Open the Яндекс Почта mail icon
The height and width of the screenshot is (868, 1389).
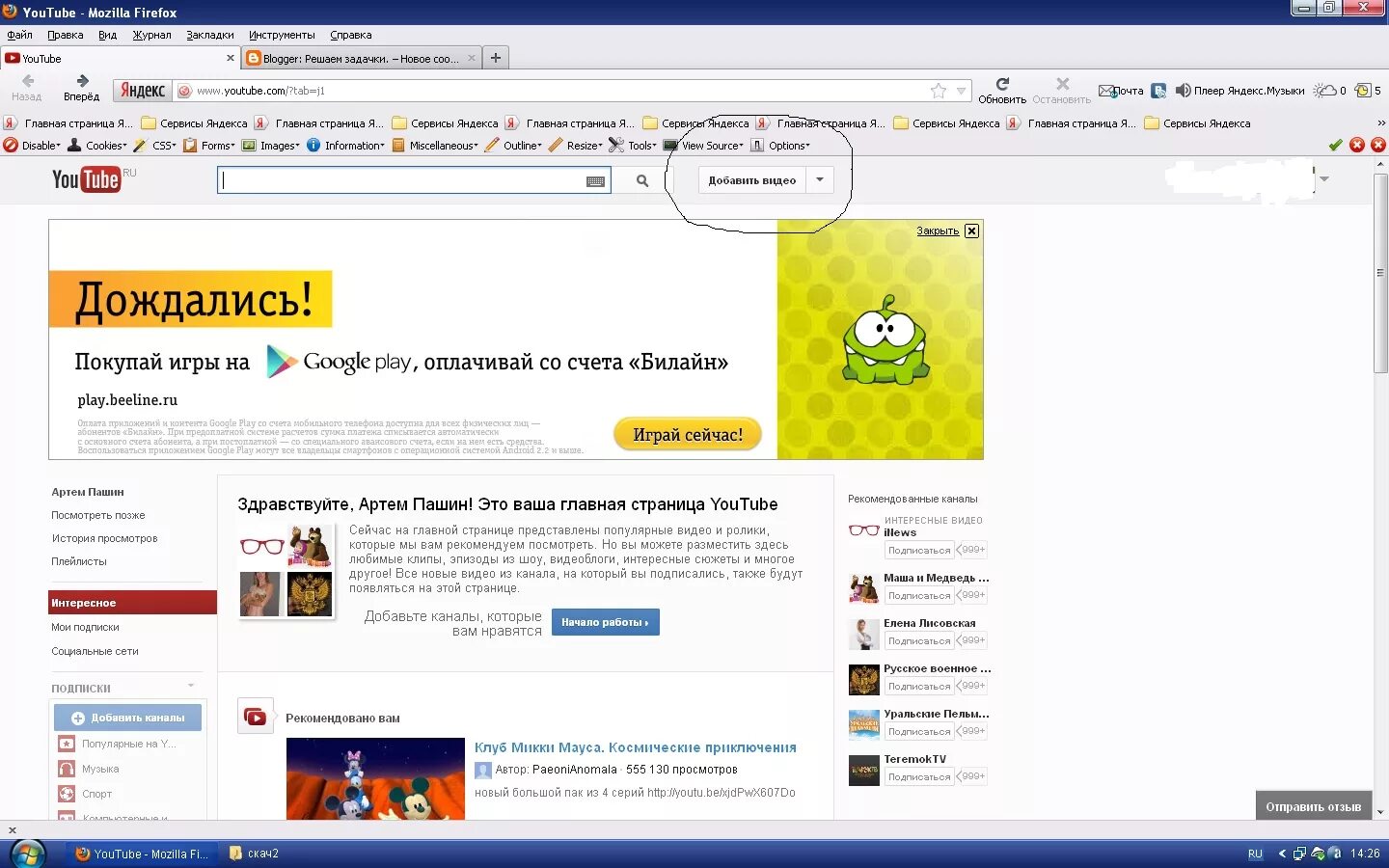point(1107,91)
